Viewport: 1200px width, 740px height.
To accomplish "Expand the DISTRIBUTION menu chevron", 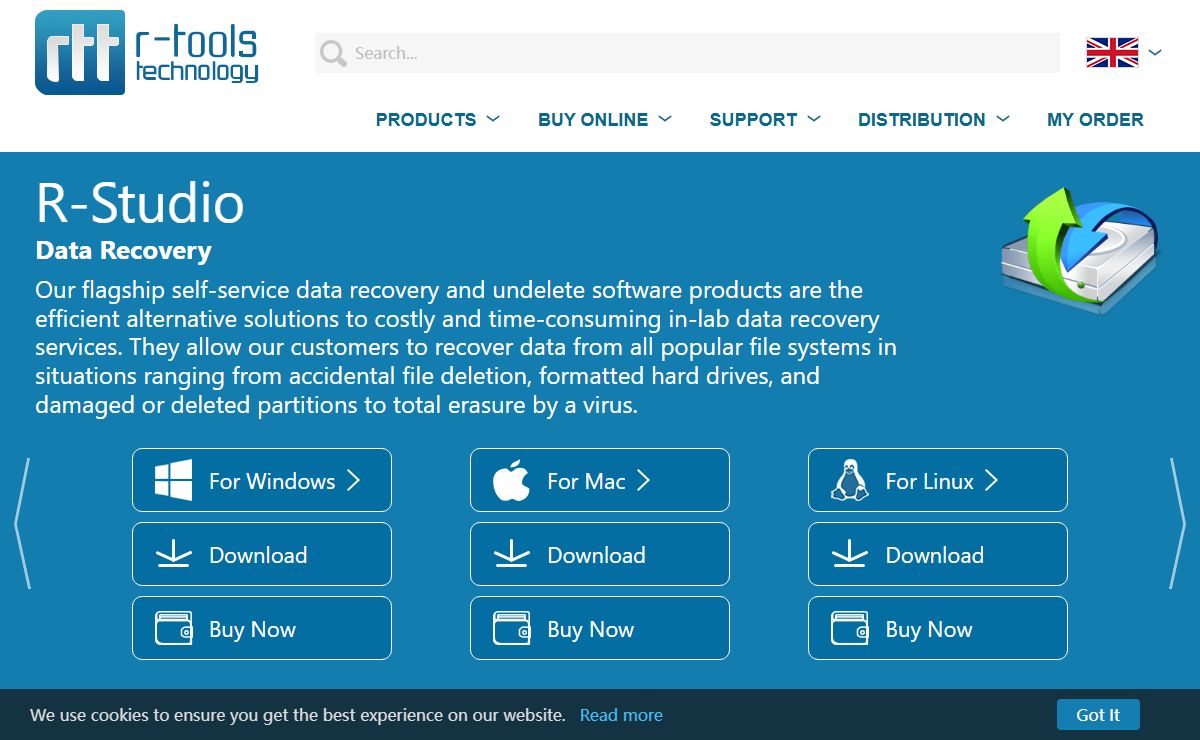I will point(1003,118).
